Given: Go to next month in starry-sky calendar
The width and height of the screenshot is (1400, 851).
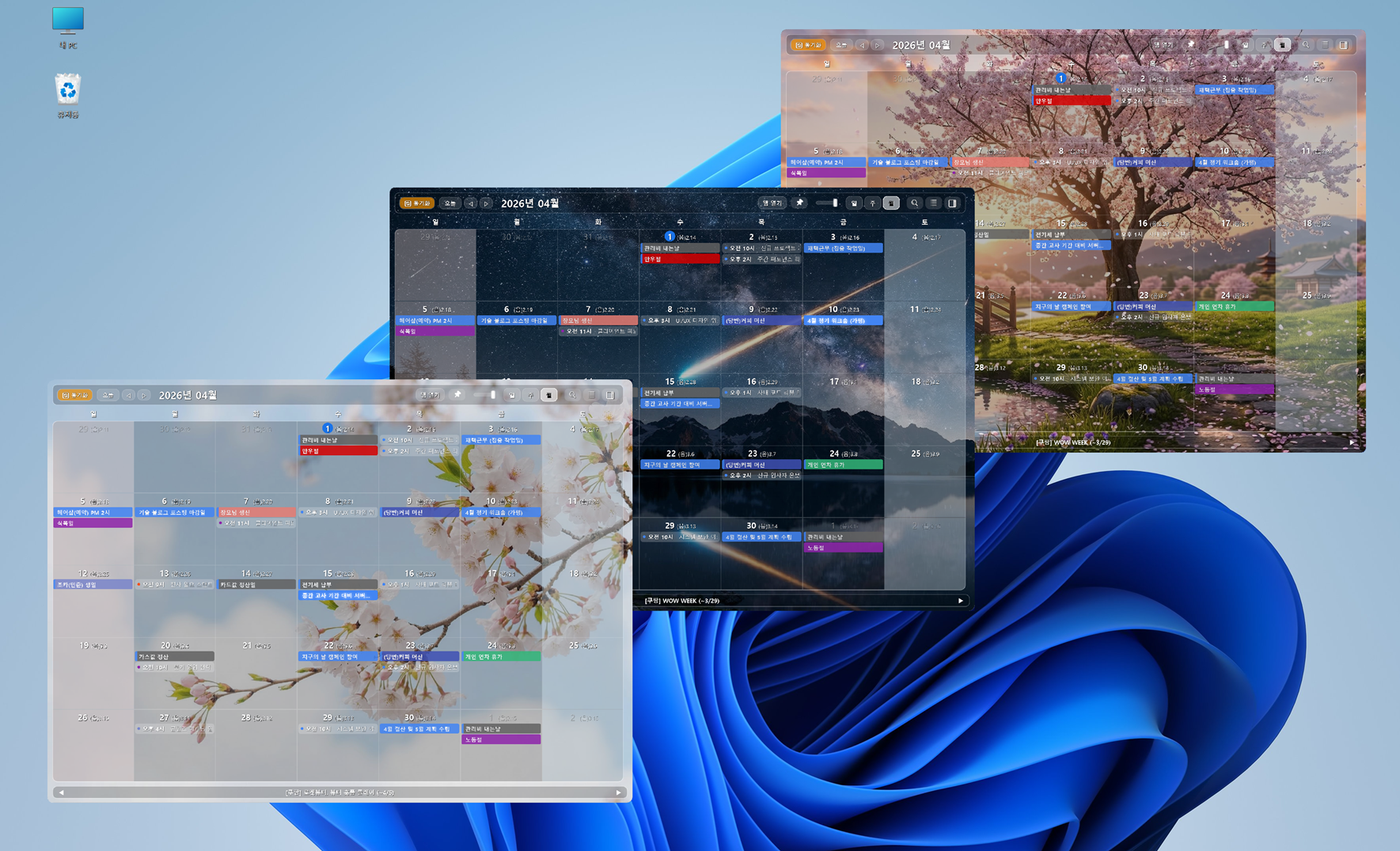Looking at the screenshot, I should click(486, 203).
